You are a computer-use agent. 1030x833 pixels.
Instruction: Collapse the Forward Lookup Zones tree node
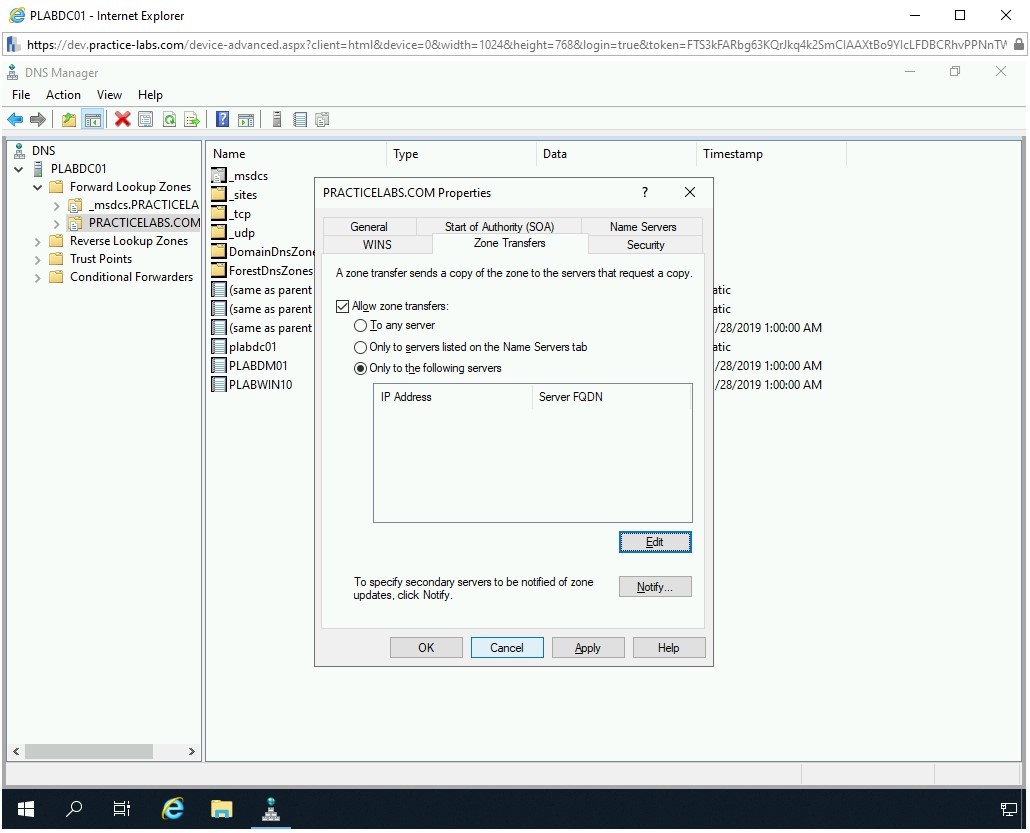[x=38, y=187]
